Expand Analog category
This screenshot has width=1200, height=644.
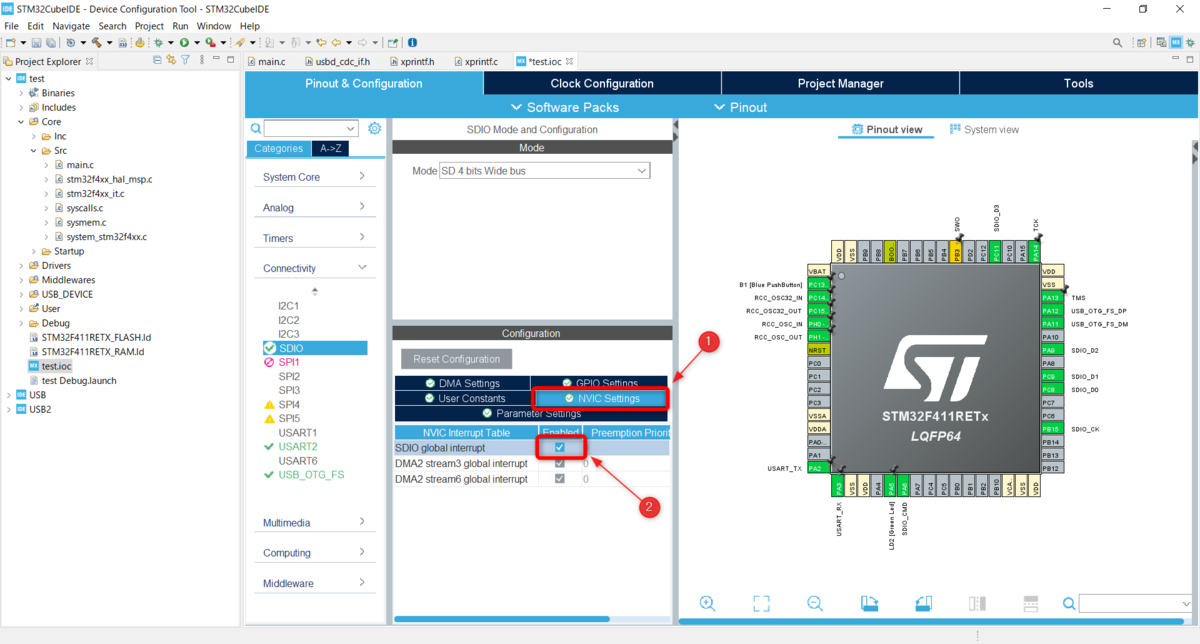coord(315,207)
